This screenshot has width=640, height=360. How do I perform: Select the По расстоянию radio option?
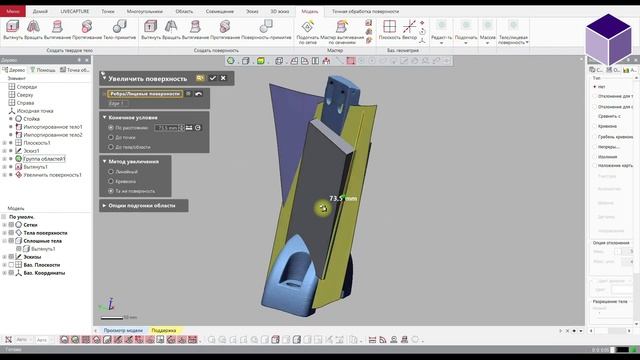click(111, 128)
